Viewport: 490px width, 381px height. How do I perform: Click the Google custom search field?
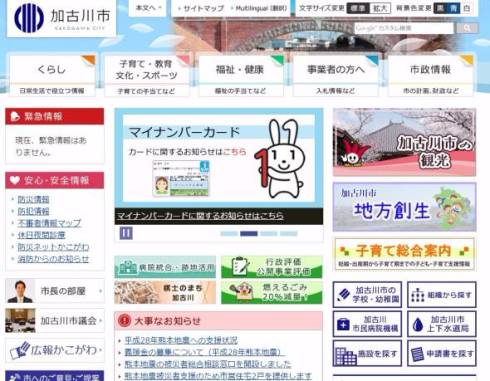click(404, 28)
